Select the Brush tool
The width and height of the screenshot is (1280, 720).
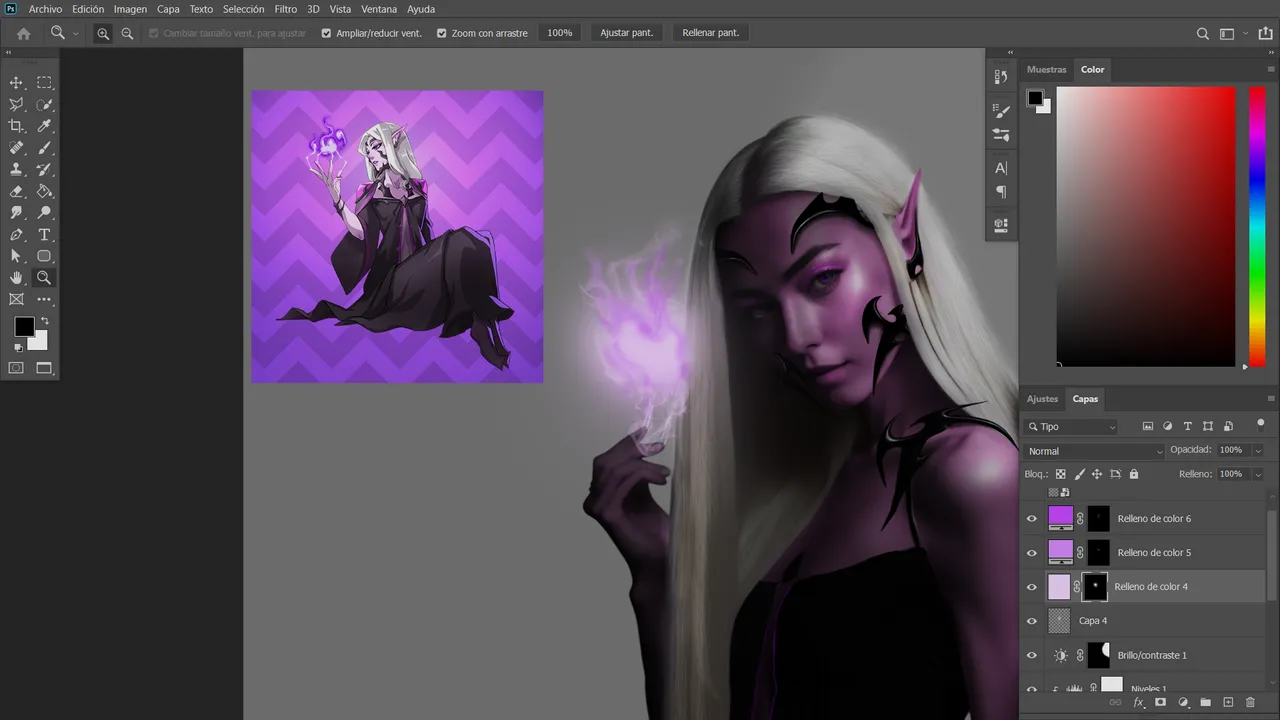[44, 148]
